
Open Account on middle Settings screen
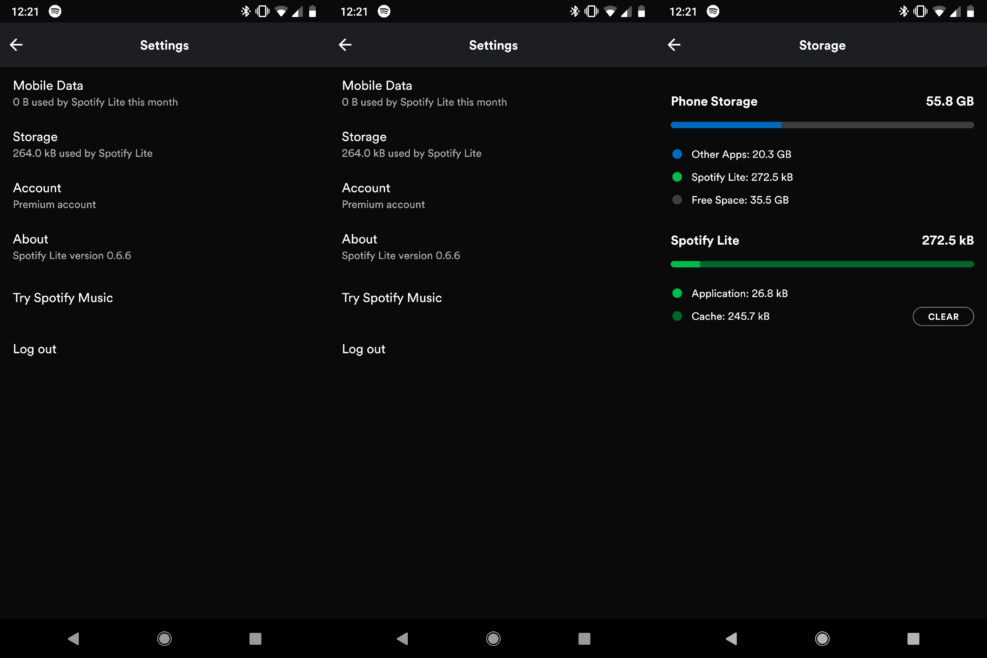click(494, 195)
